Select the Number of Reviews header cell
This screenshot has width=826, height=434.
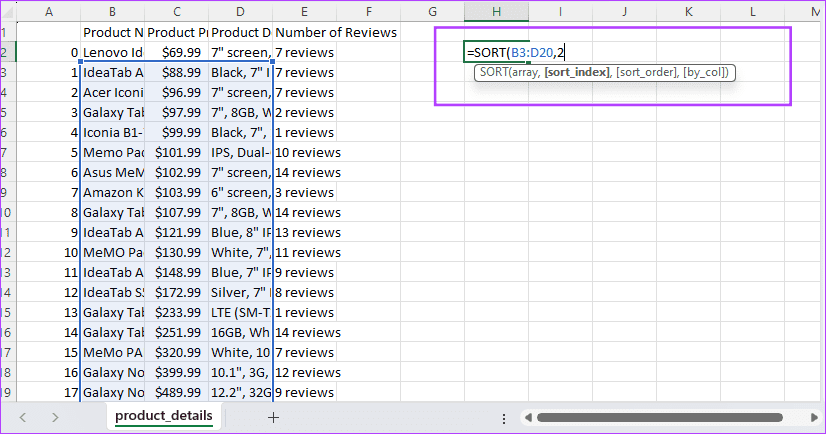pyautogui.click(x=336, y=32)
